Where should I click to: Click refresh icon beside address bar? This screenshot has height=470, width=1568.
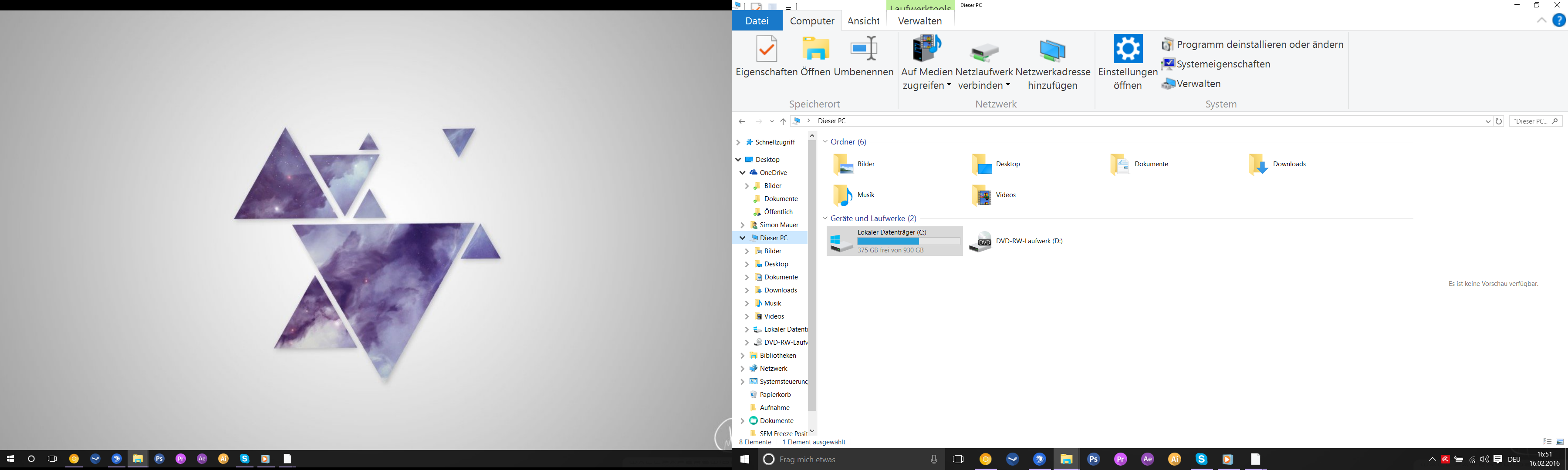[x=1499, y=121]
